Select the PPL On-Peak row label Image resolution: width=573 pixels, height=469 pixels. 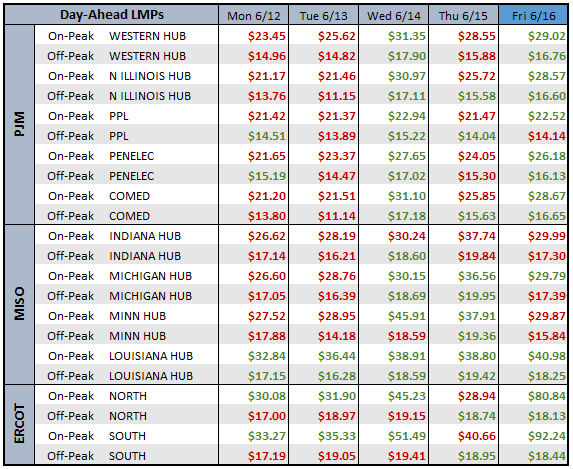click(88, 116)
